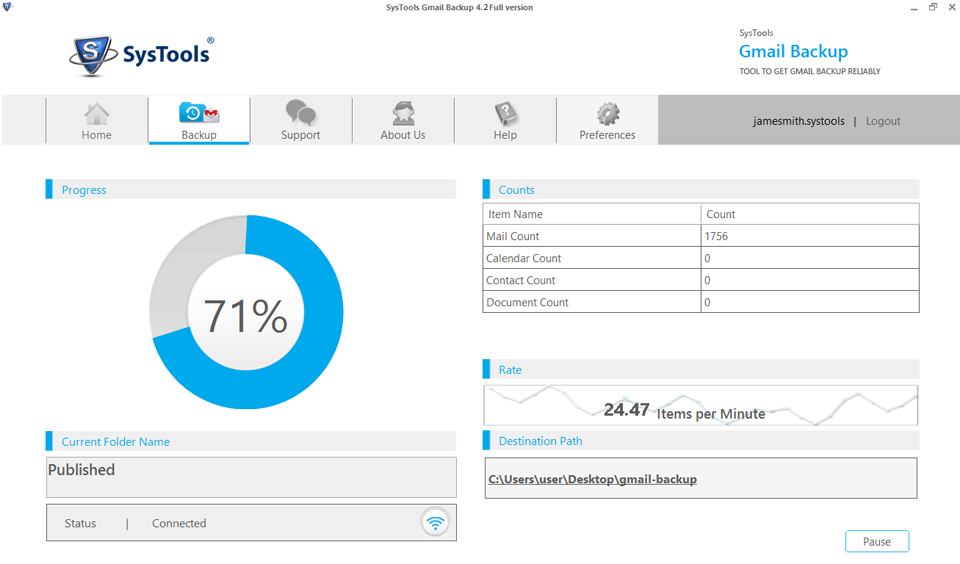
Task: Click the Mail Count value 1756
Action: point(716,236)
